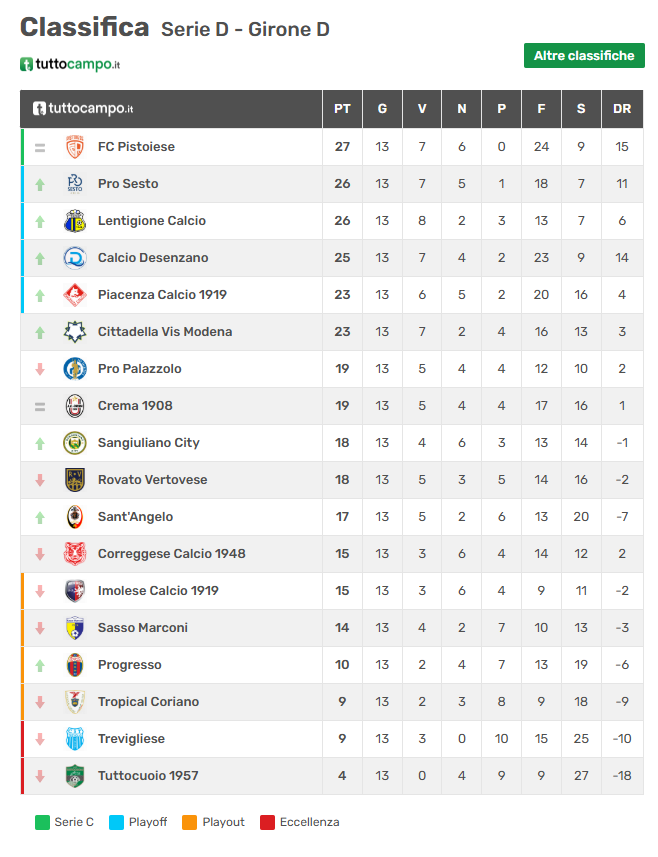658x857 pixels.
Task: Click the red down arrow beside Pro Palazzolo
Action: point(40,369)
